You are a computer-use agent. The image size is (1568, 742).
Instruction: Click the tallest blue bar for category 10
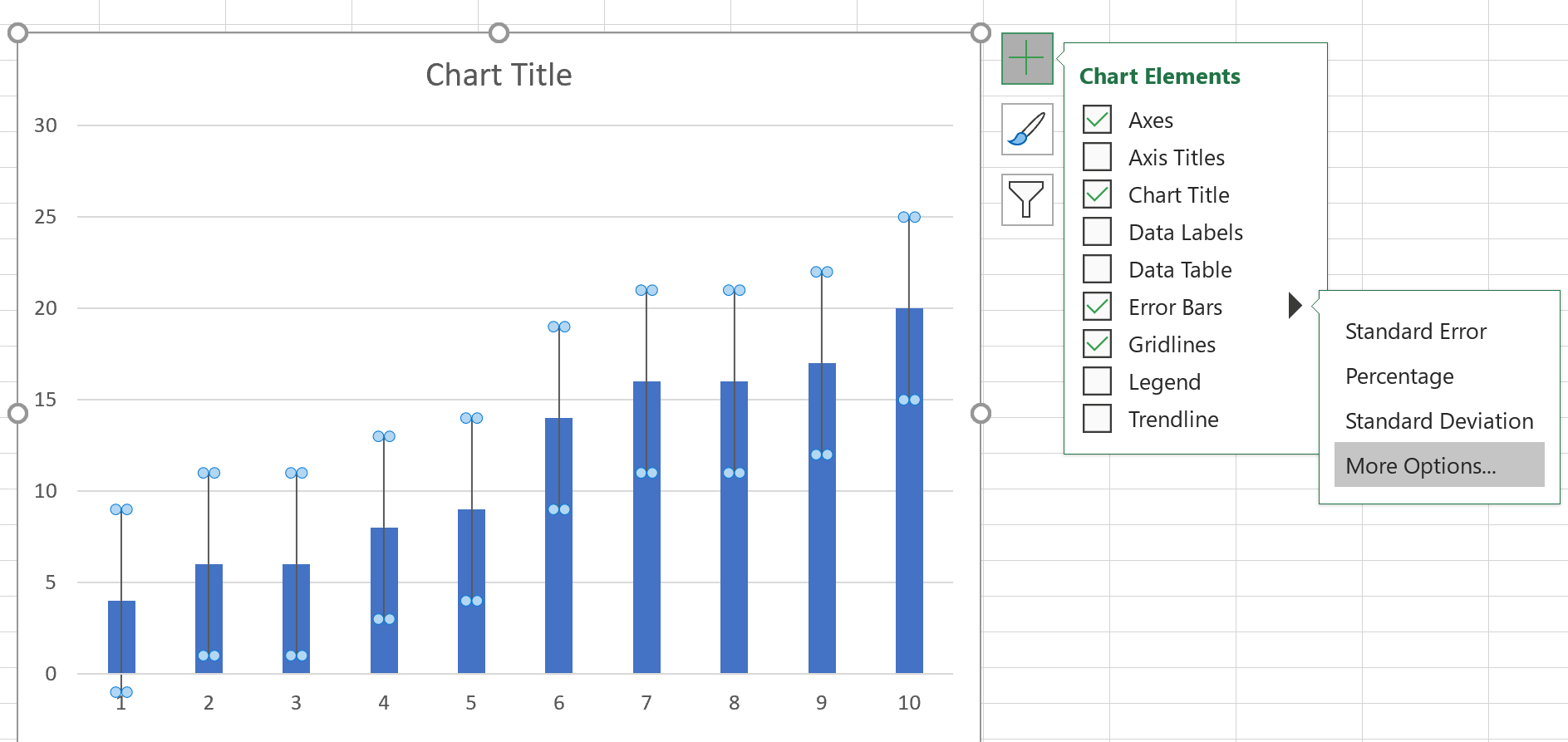pos(909,490)
